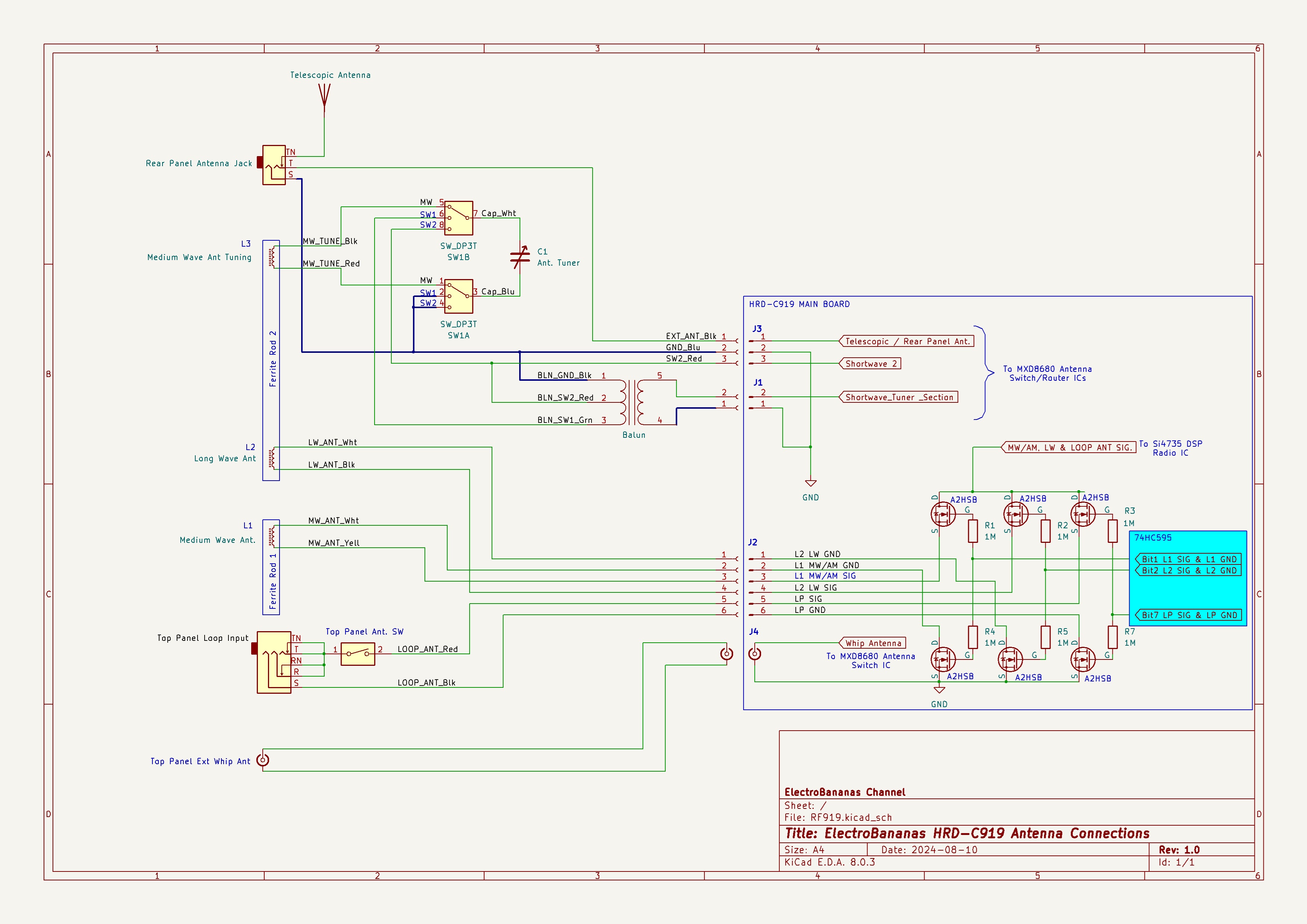
Task: Select the R3 1M resistor
Action: coord(1112,531)
